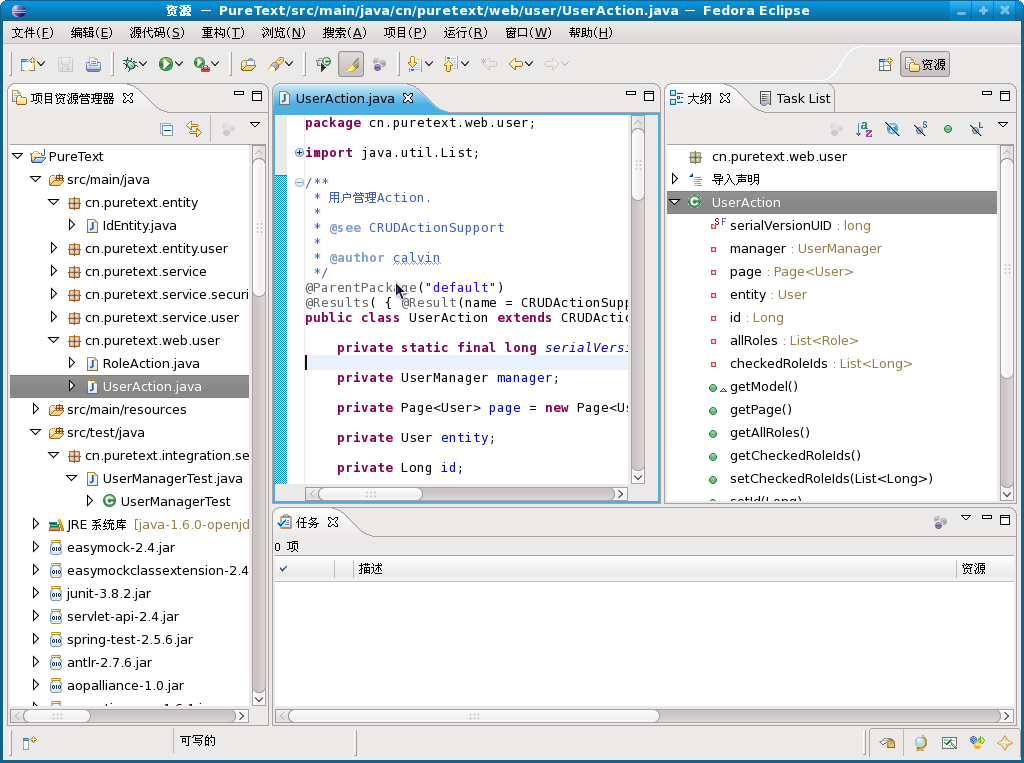1024x763 pixels.
Task: Expand the JRE 系统库 library
Action: pyautogui.click(x=36, y=524)
